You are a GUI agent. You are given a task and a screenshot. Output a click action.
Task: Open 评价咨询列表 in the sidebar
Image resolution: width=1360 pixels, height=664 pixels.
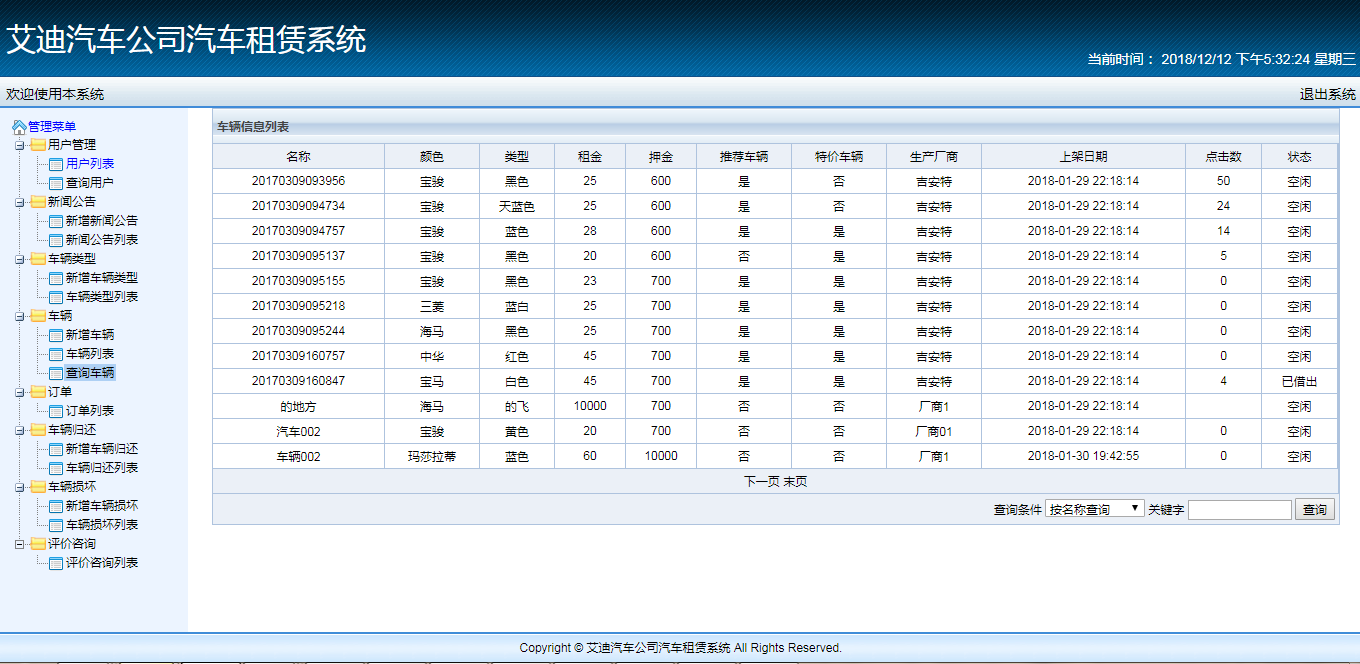coord(102,563)
